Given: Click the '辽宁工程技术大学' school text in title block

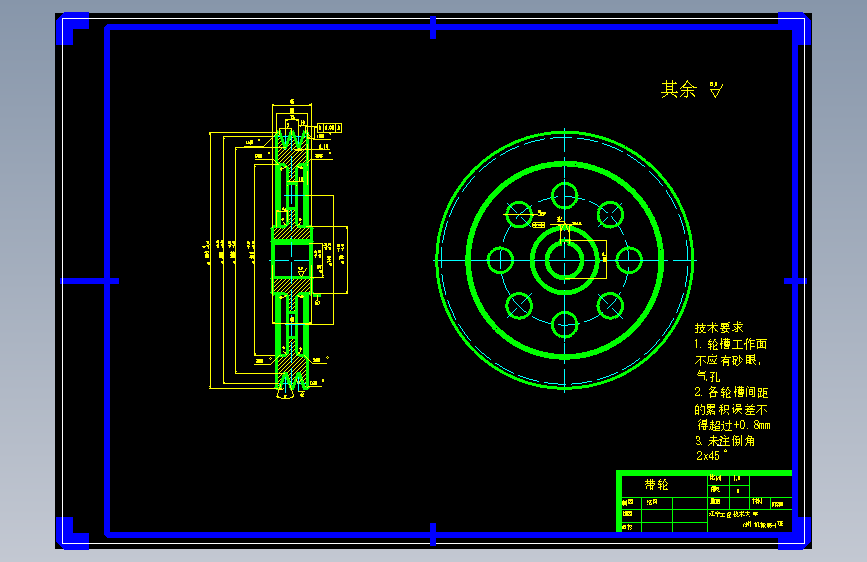Looking at the screenshot, I should (733, 514).
